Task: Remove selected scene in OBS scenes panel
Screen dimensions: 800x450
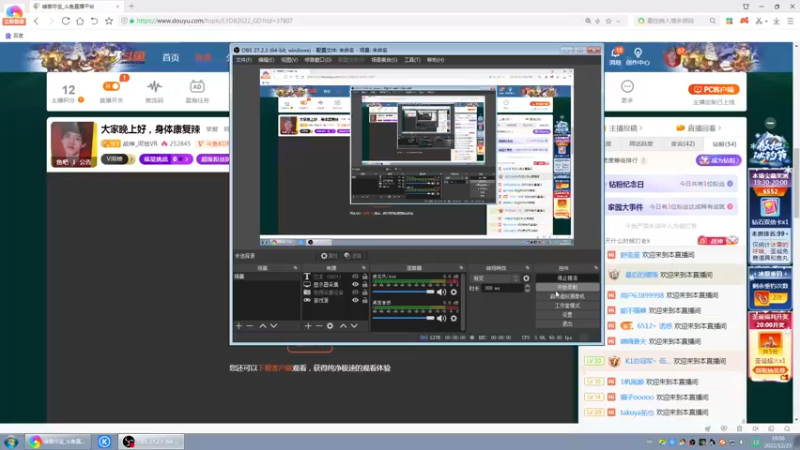Action: click(x=249, y=326)
